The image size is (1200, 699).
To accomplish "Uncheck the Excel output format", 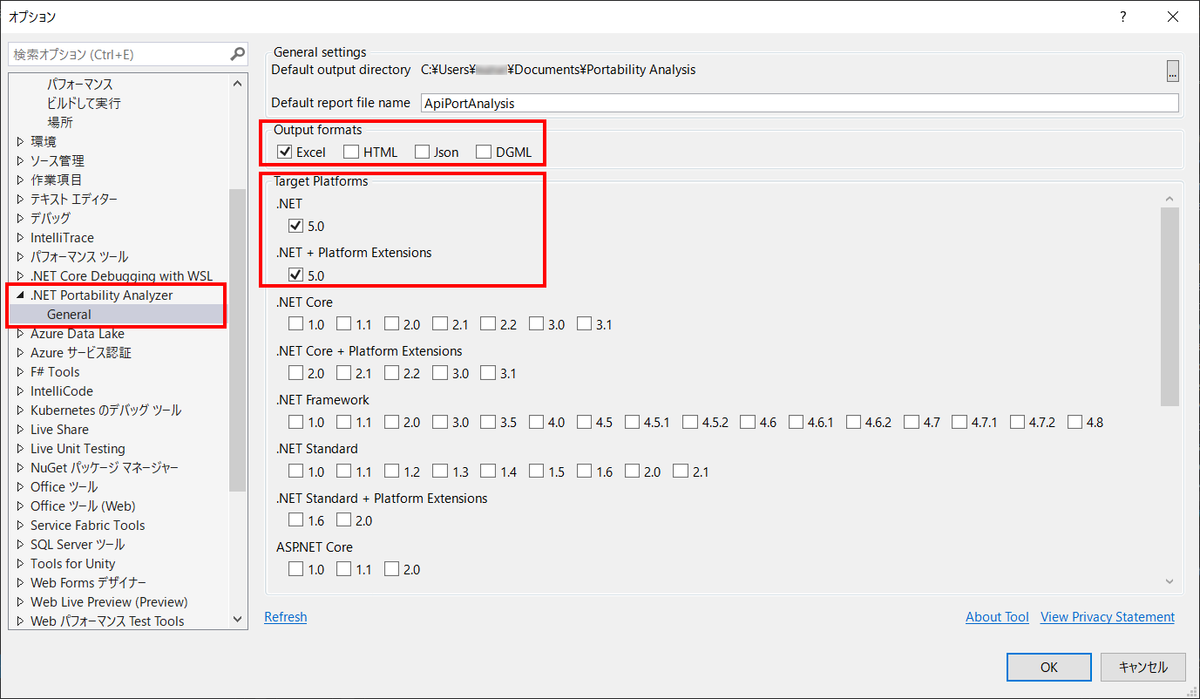I will click(x=285, y=152).
